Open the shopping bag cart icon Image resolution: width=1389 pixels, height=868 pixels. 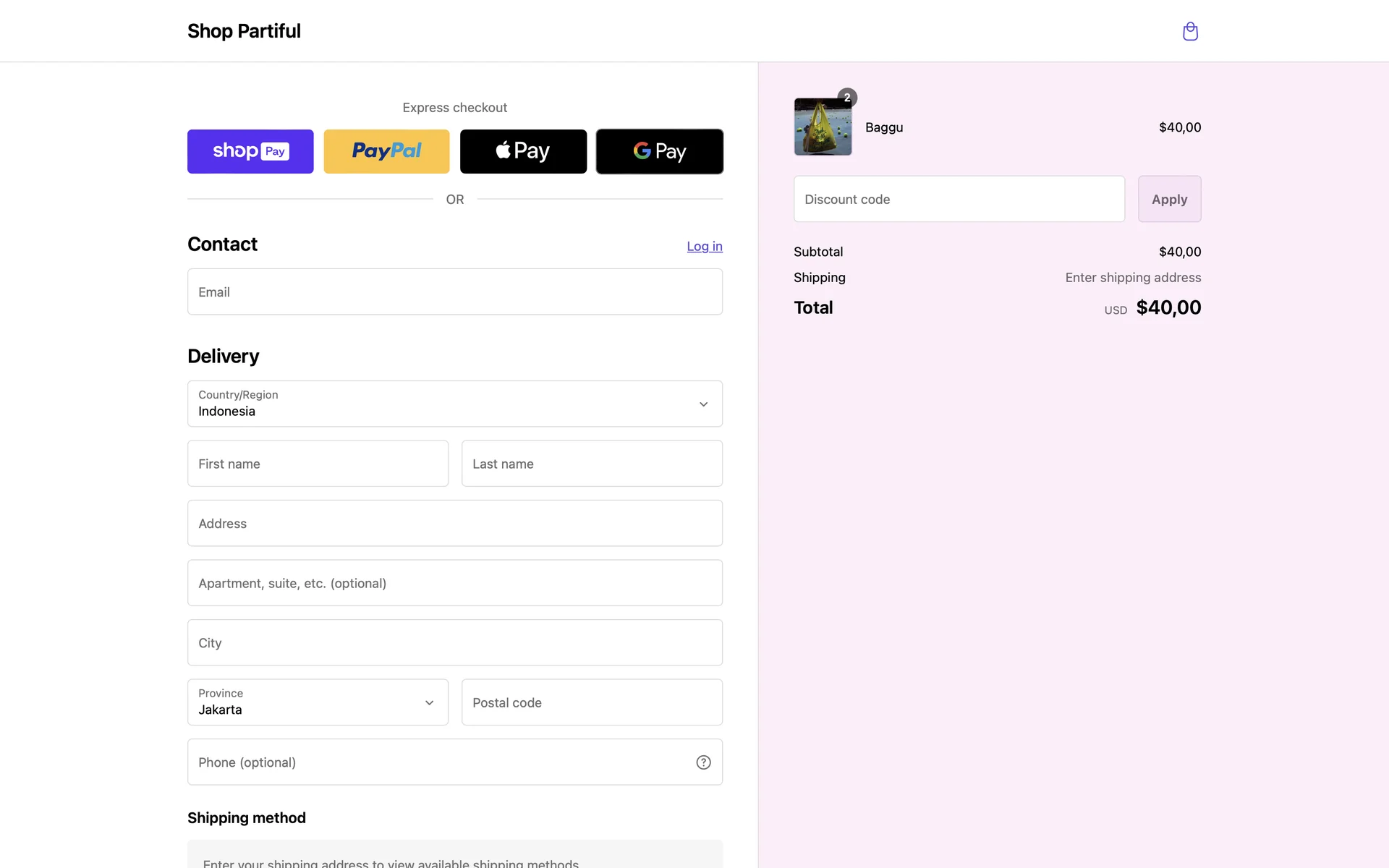coord(1190,31)
